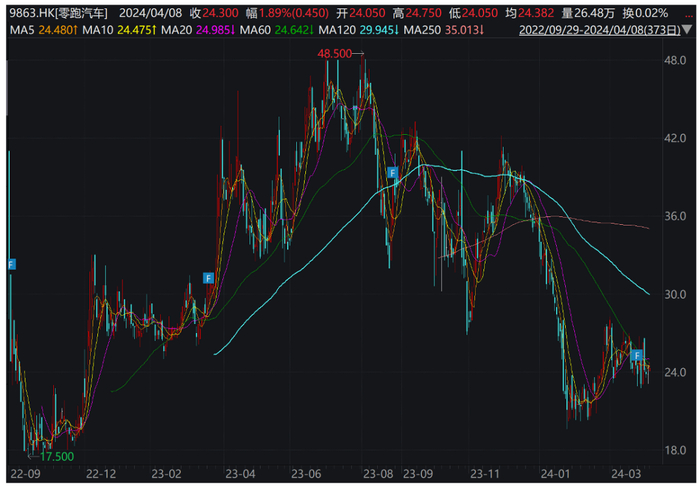
Task: Click the 2022/09/29-2024/04/08(373日) date range
Action: point(600,30)
